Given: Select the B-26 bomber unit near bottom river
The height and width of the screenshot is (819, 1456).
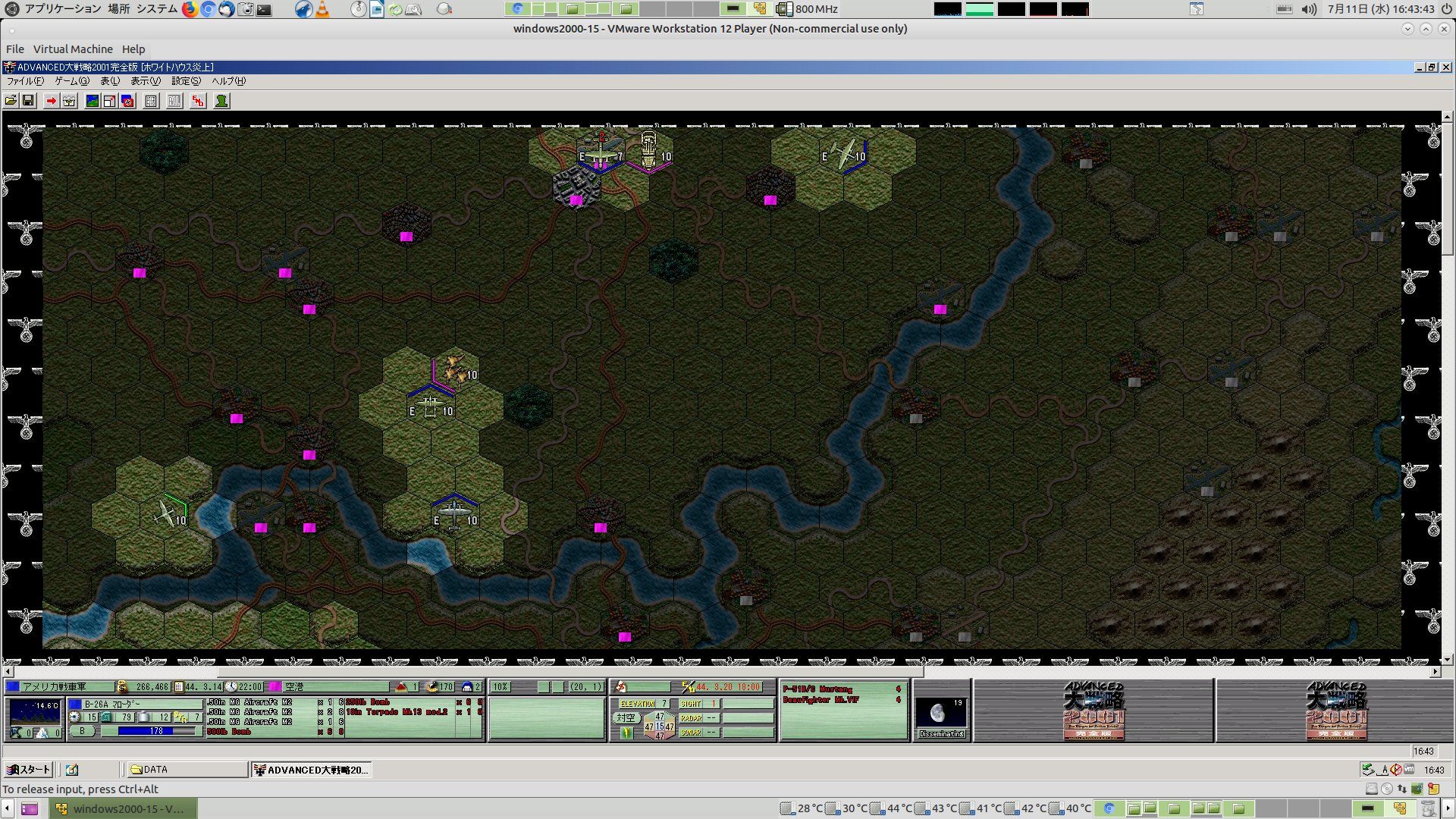Looking at the screenshot, I should [453, 513].
